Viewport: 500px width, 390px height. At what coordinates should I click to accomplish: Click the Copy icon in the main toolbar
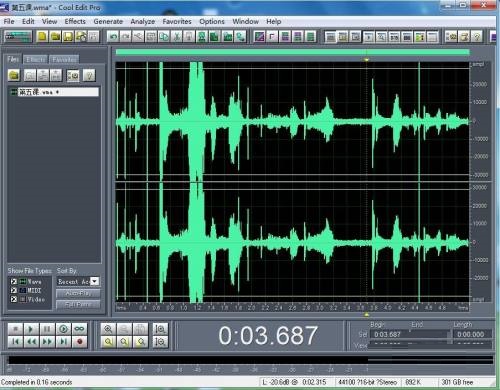point(164,36)
